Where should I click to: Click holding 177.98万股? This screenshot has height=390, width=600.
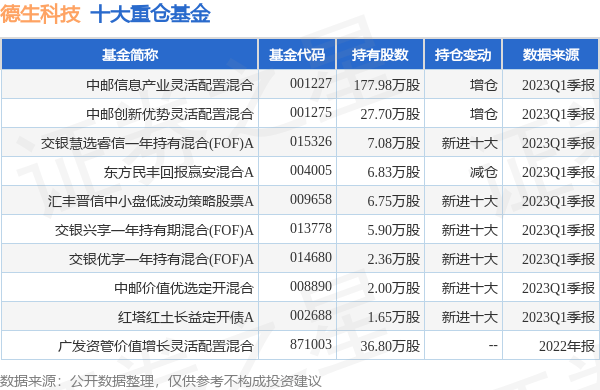tap(387, 85)
